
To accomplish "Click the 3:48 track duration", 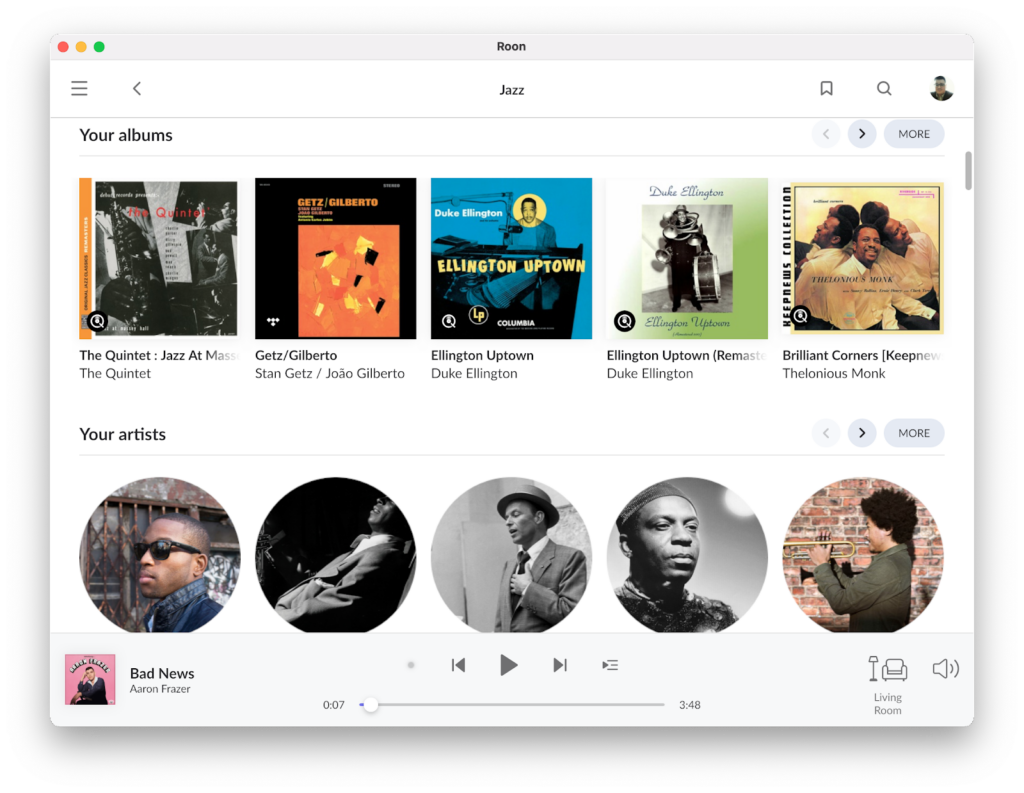I will click(x=690, y=705).
